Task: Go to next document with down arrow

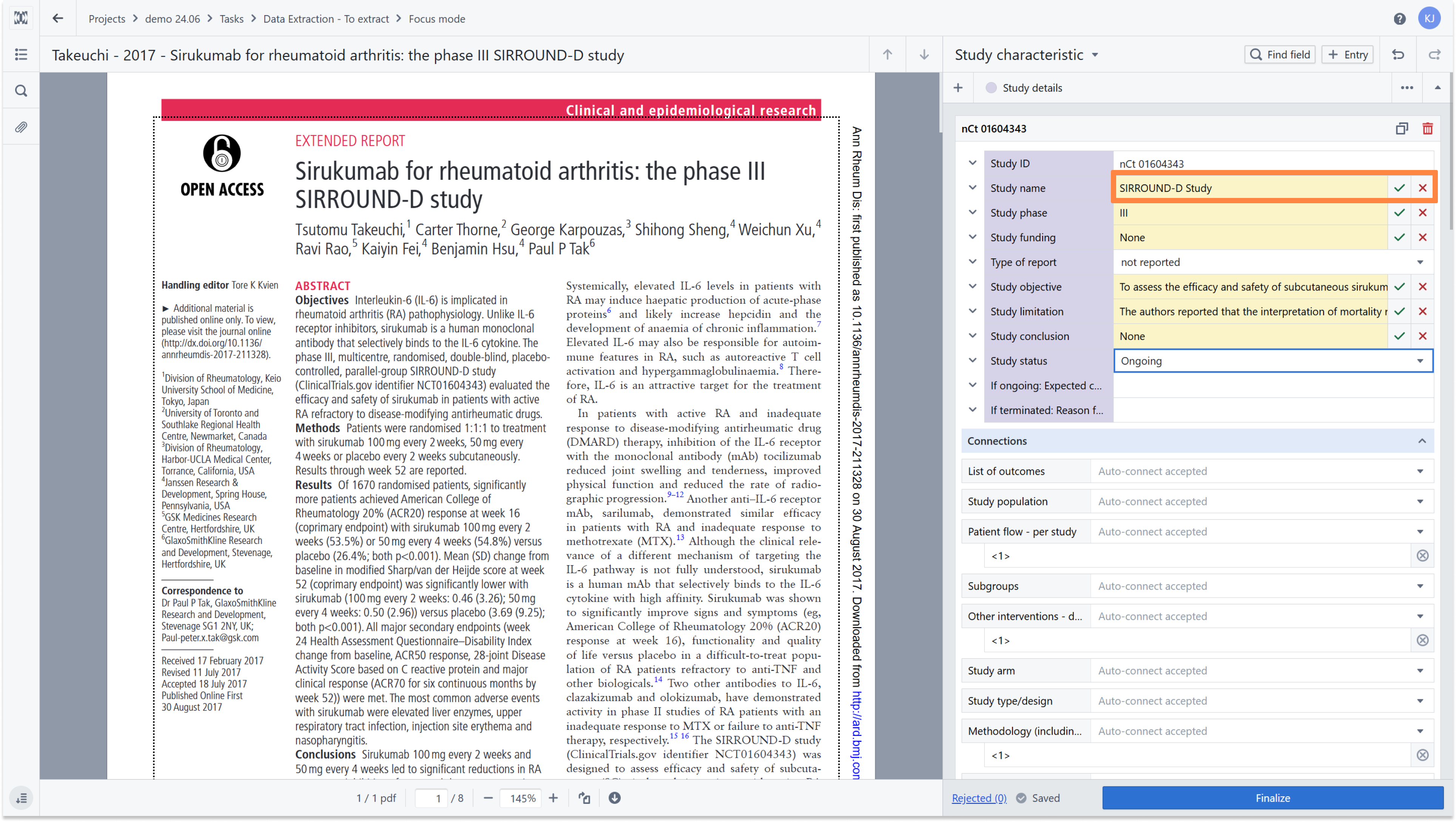Action: [x=924, y=55]
